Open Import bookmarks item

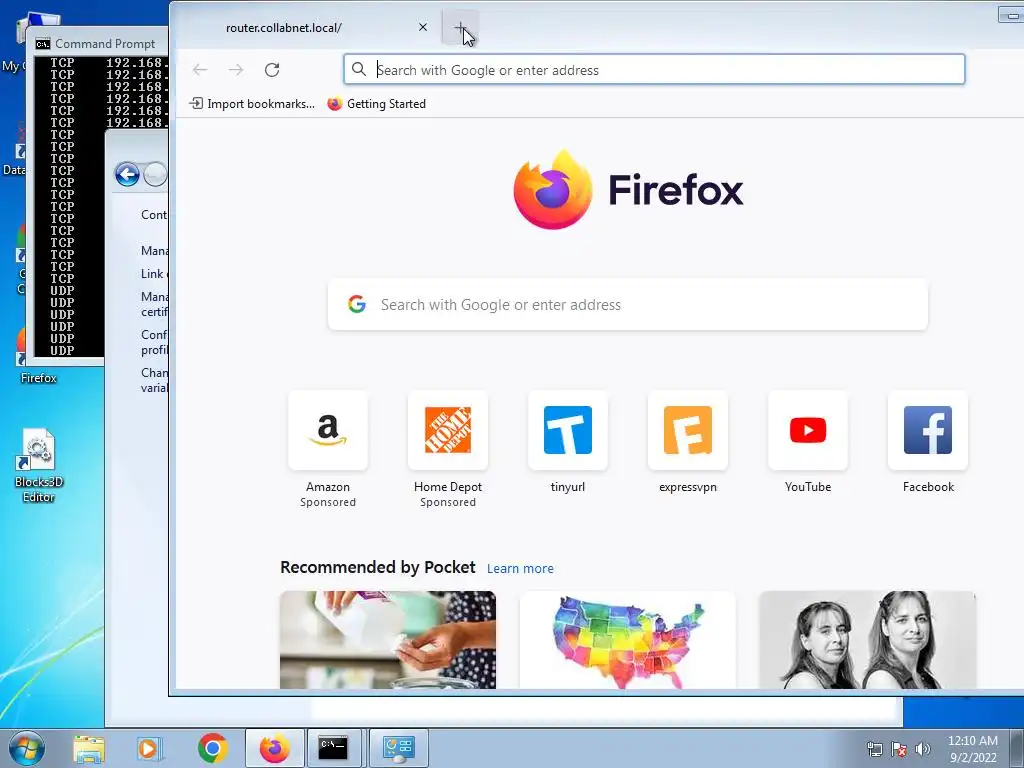(x=252, y=104)
